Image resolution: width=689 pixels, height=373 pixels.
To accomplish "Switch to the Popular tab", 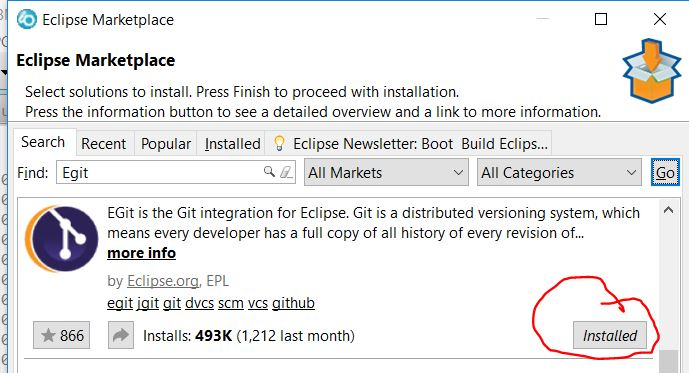I will 166,144.
